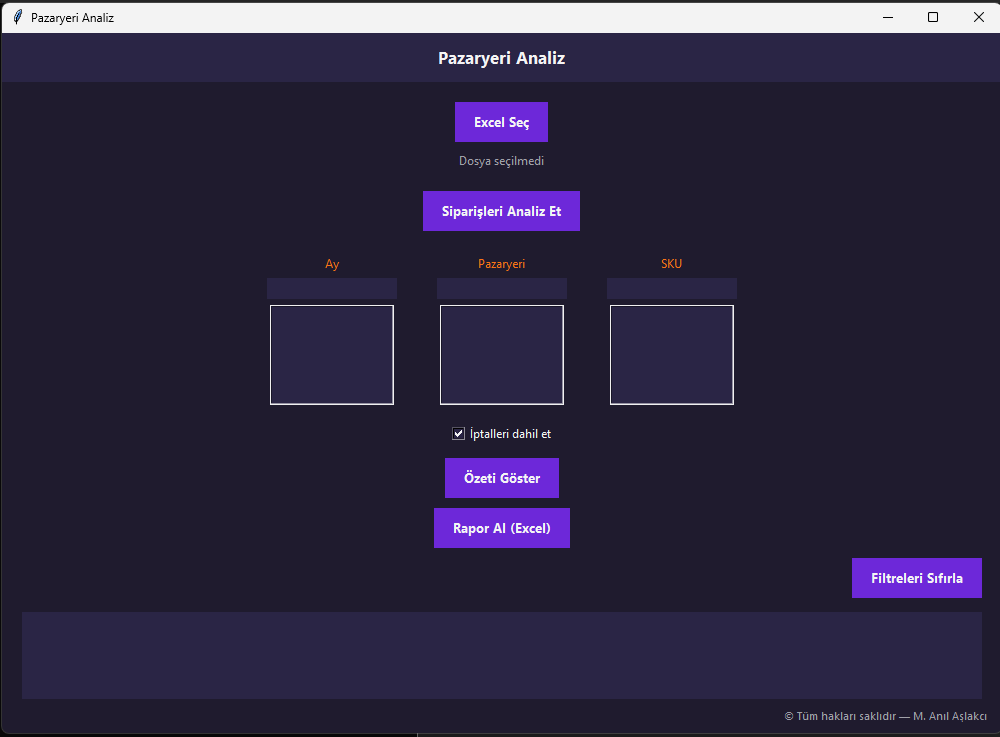Select the Pazaryeri listbox
Image resolution: width=1000 pixels, height=737 pixels.
pyautogui.click(x=502, y=354)
